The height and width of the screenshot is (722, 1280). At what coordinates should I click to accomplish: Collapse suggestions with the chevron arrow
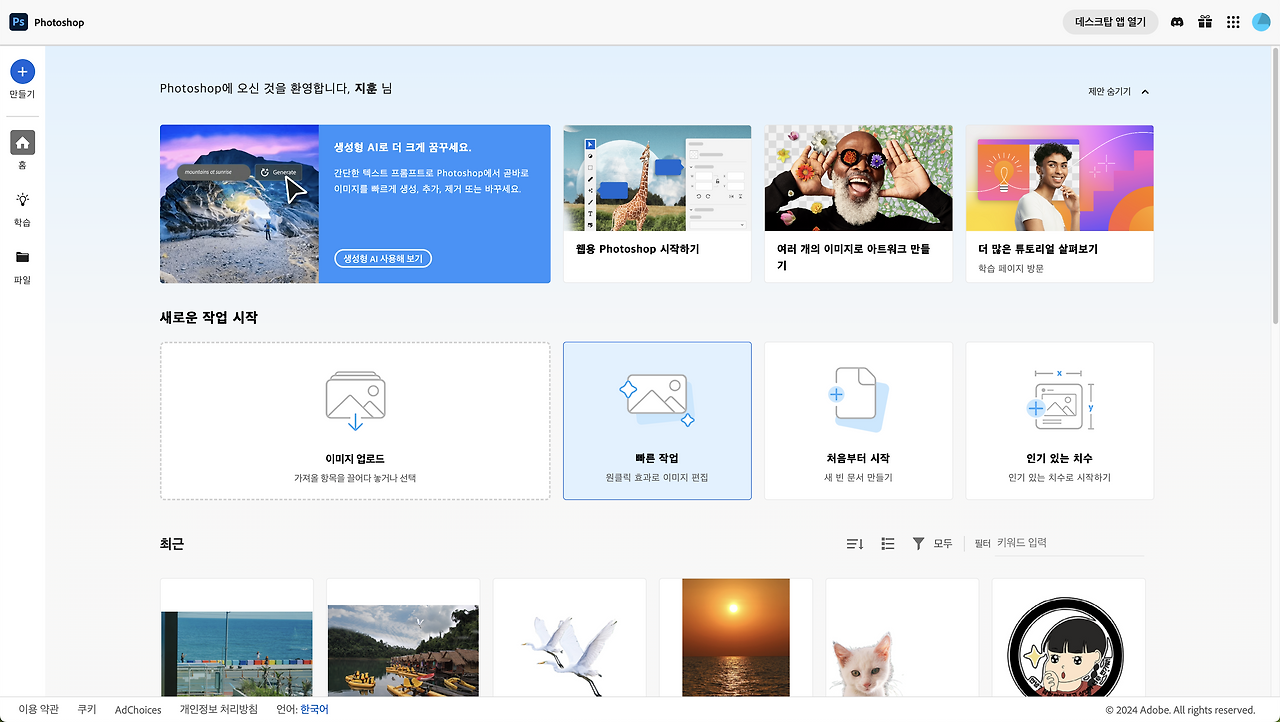(1145, 92)
